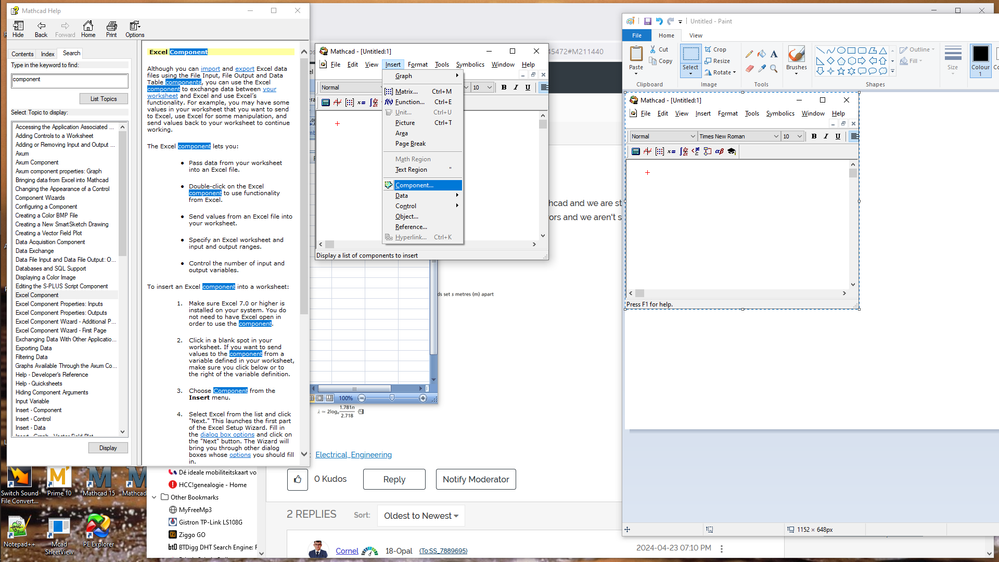Click the Print icon in Mathcad Help
Viewport: 999px width, 562px height.
111,28
